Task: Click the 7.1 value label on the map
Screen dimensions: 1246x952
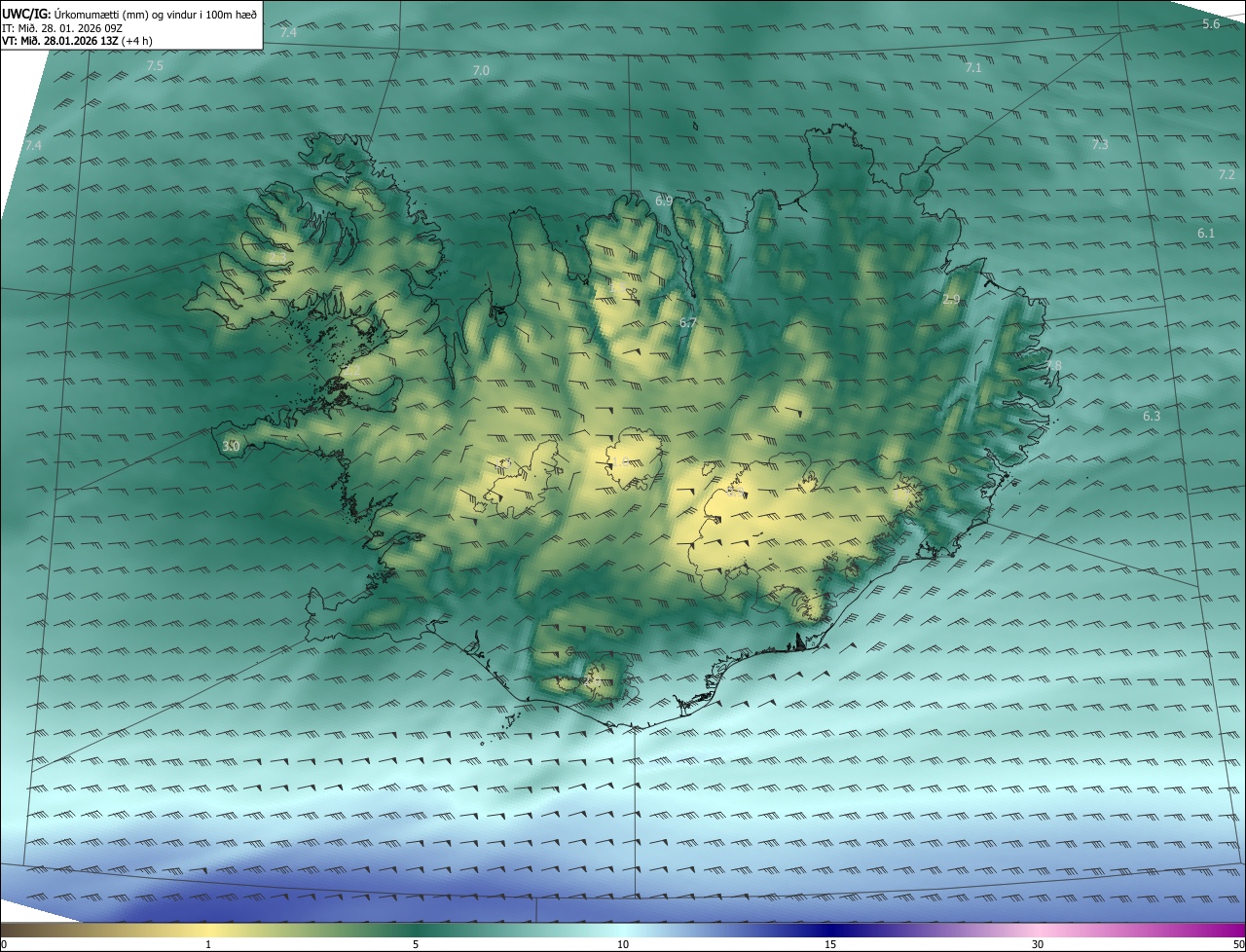Action: point(973,68)
